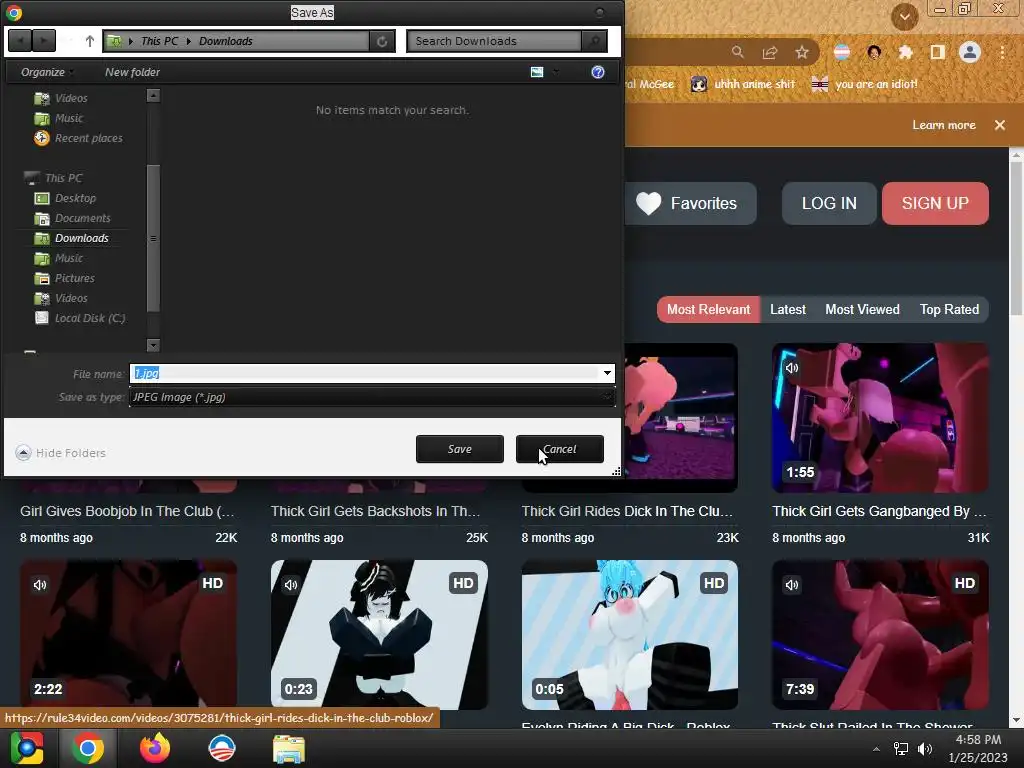
Task: Click the sidebar scroll up arrow
Action: click(x=153, y=95)
